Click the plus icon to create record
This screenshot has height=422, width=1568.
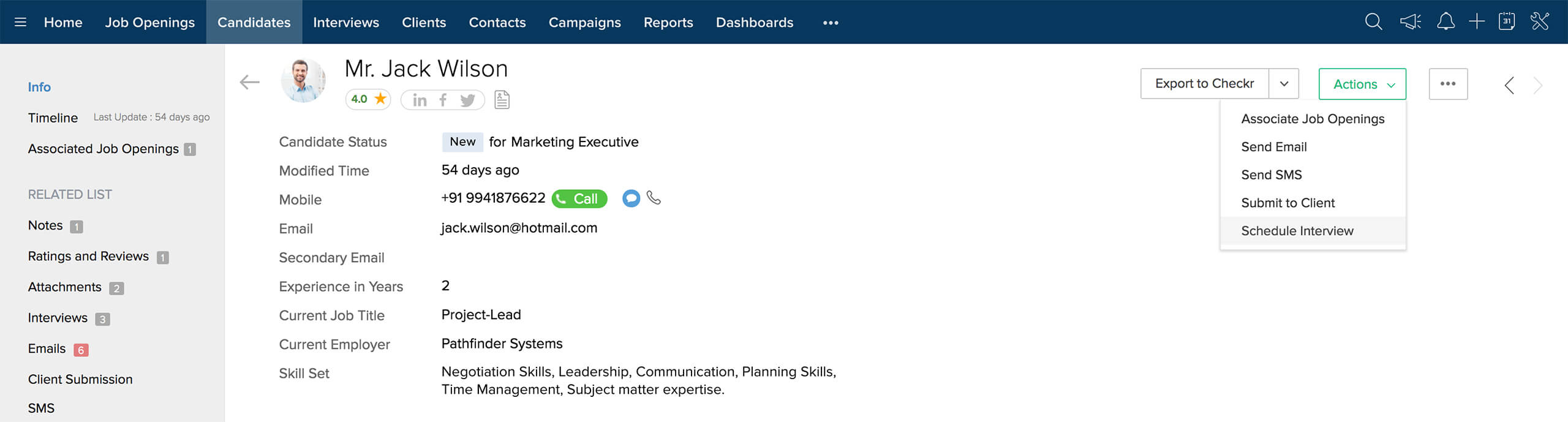click(x=1477, y=22)
